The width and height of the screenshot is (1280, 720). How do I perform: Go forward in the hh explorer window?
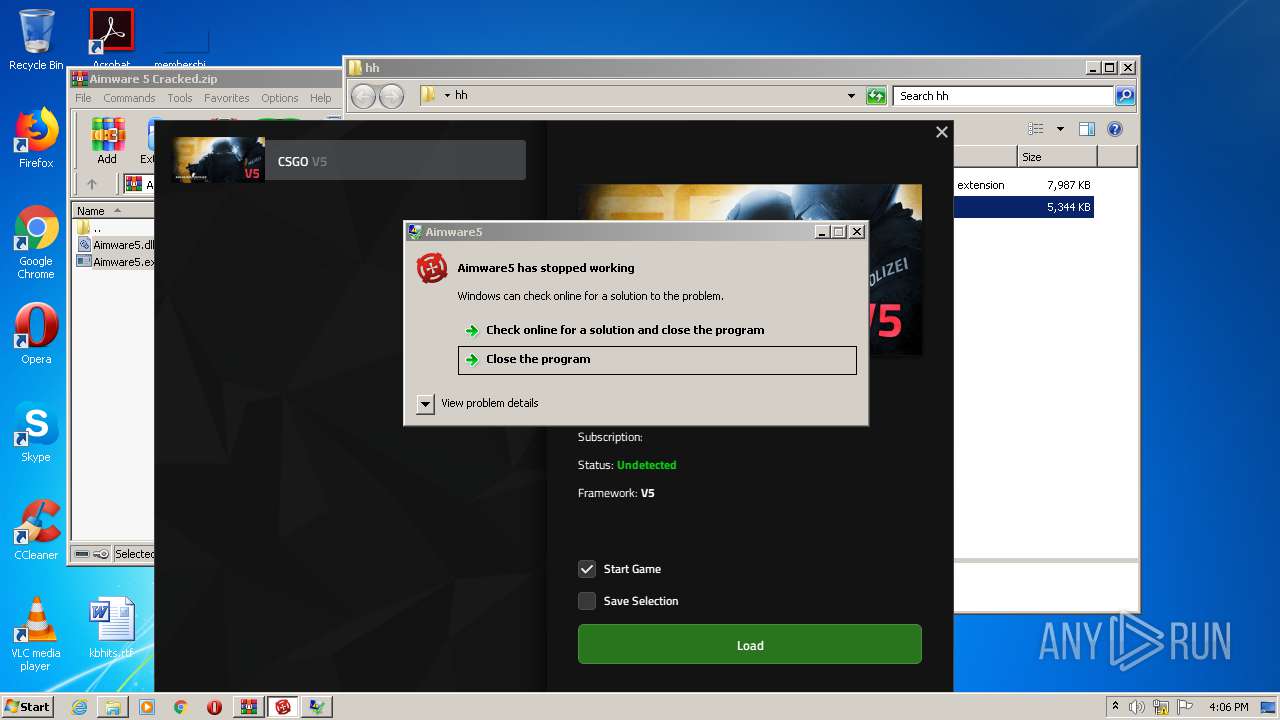391,95
